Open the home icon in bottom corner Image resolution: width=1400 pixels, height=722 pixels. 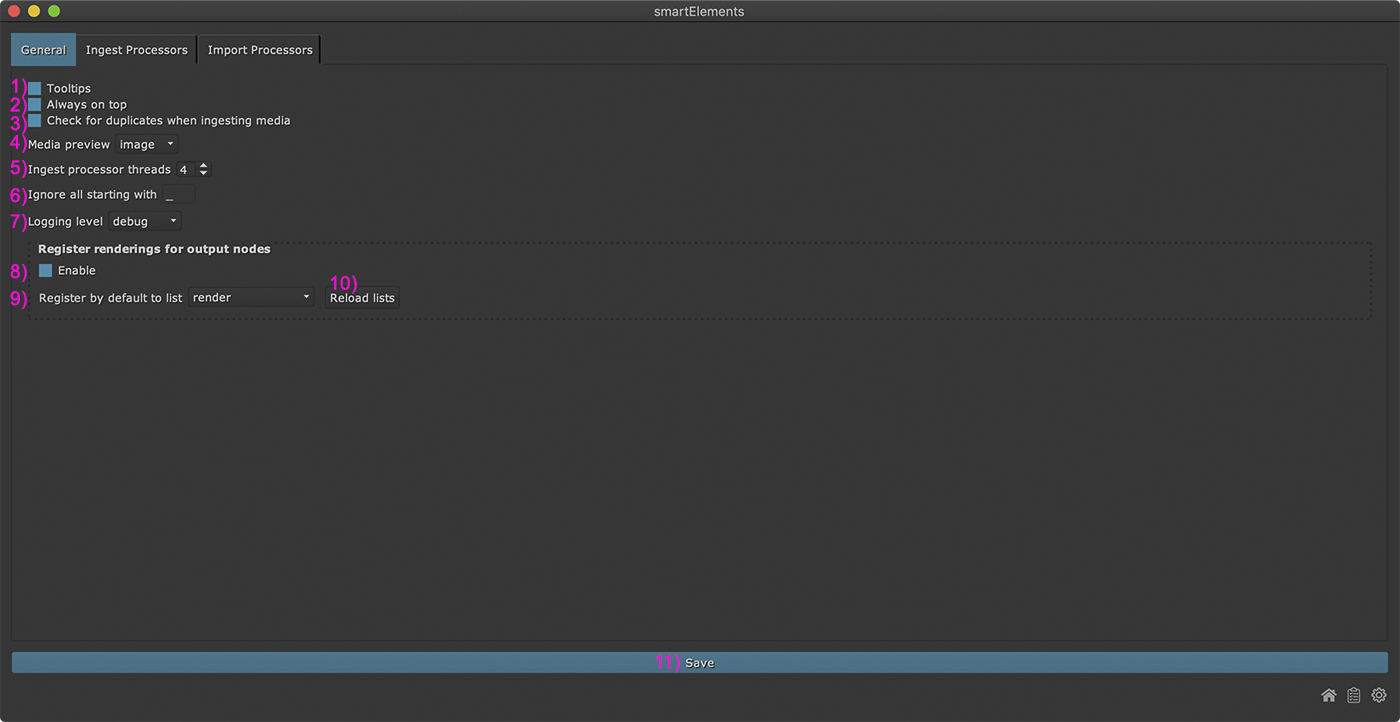(x=1328, y=695)
